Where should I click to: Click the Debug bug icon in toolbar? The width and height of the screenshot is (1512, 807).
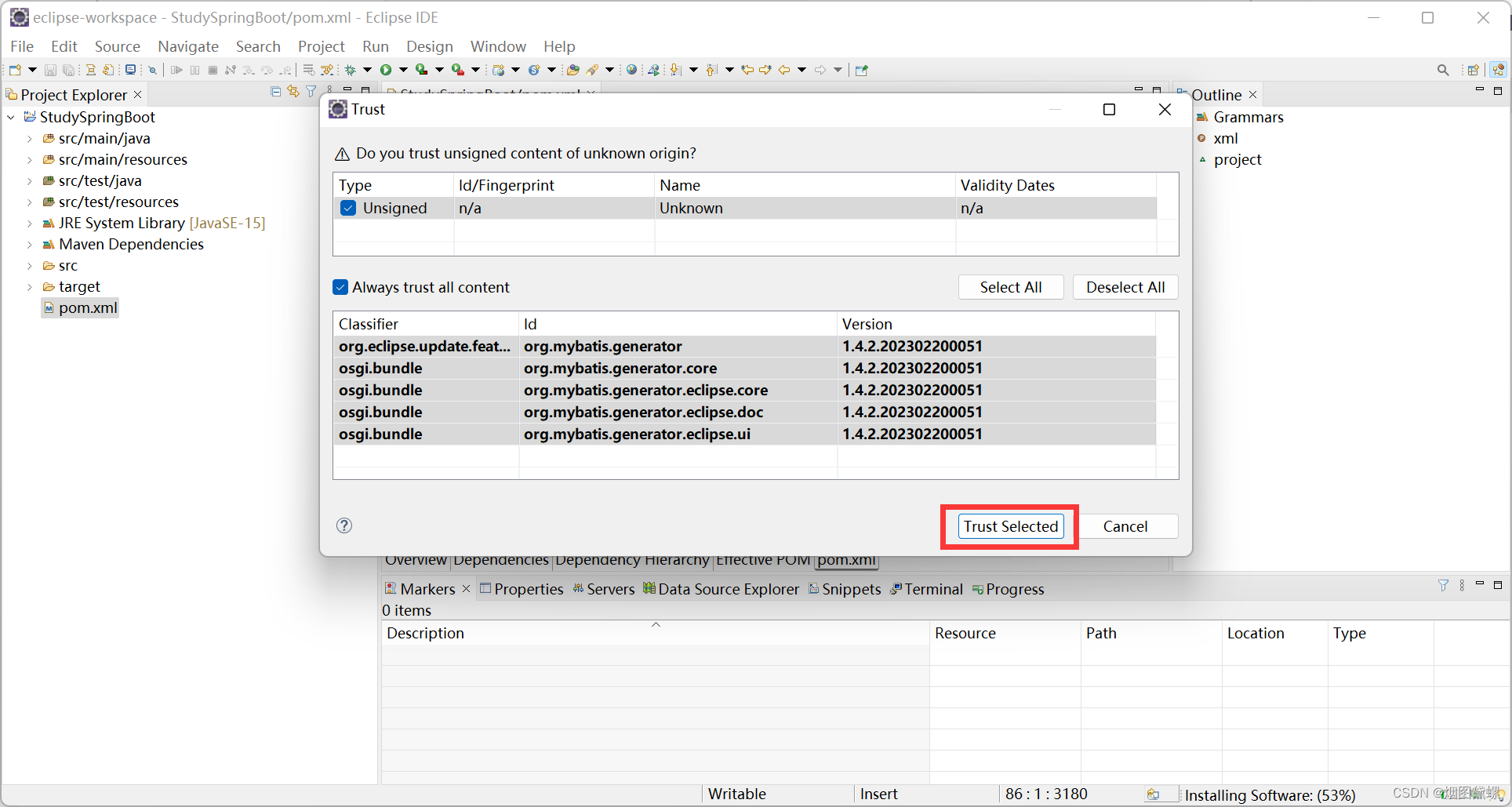351,70
